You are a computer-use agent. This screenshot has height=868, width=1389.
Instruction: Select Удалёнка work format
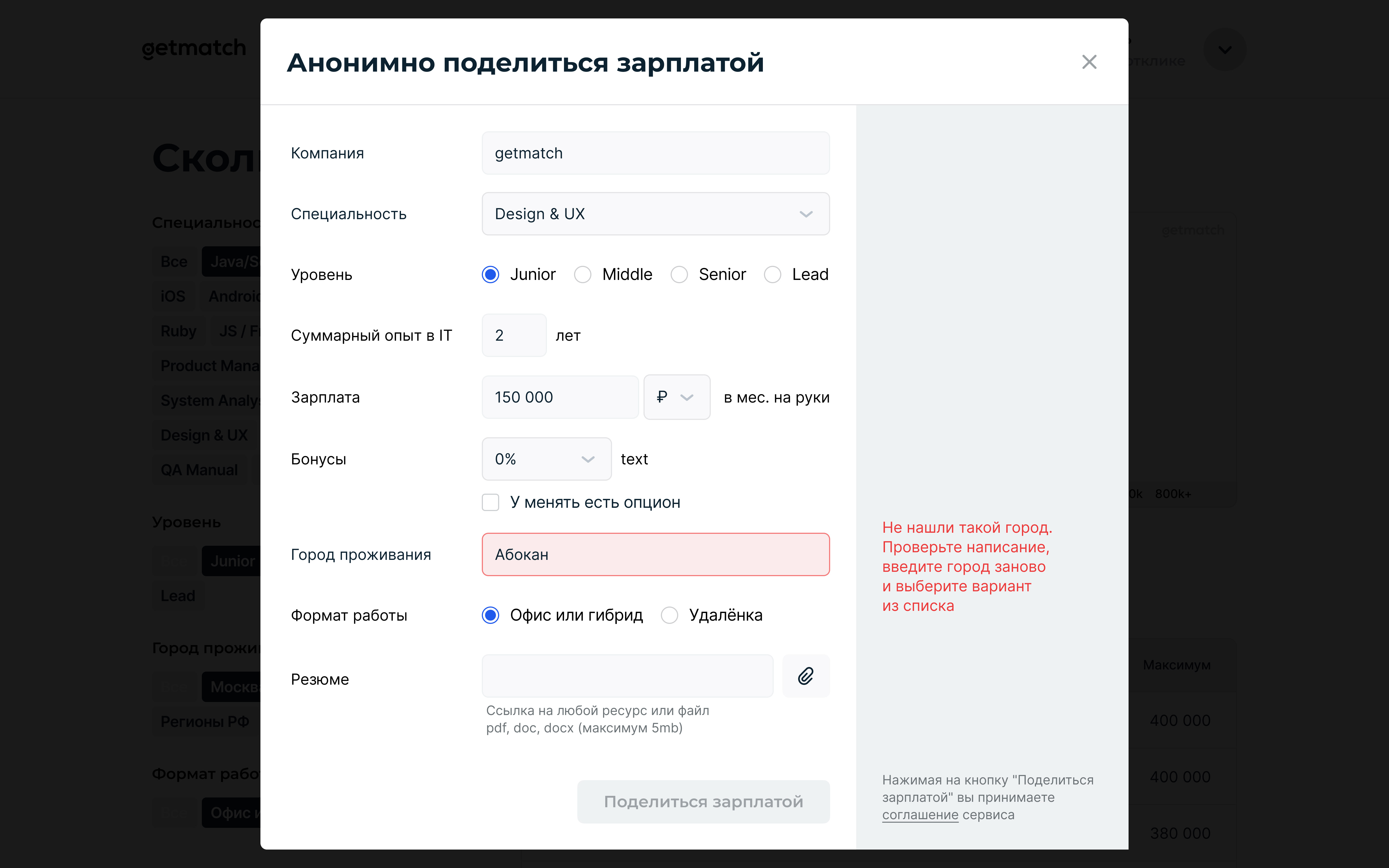point(669,615)
